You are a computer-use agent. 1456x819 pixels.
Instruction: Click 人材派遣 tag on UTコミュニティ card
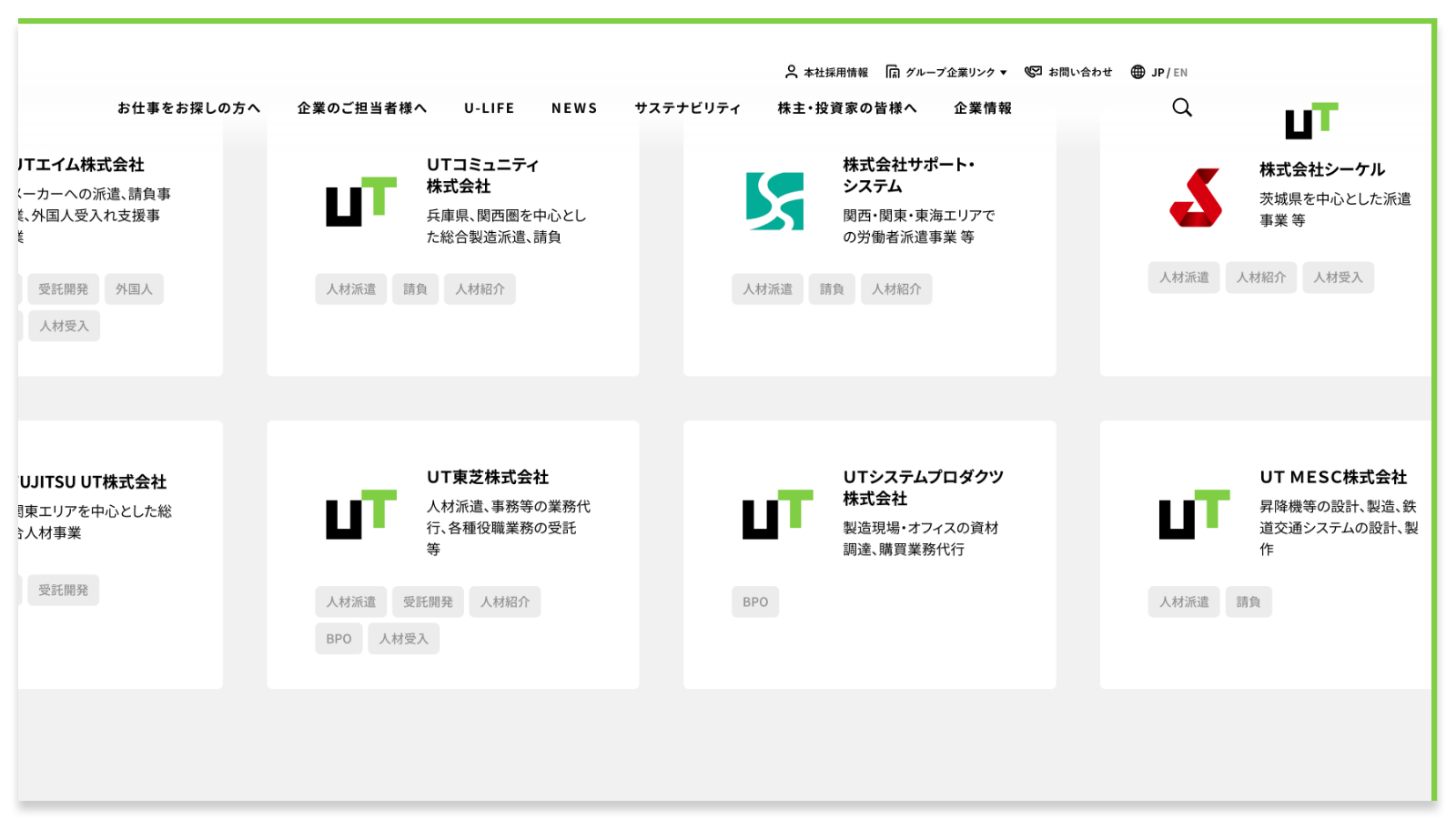click(351, 288)
